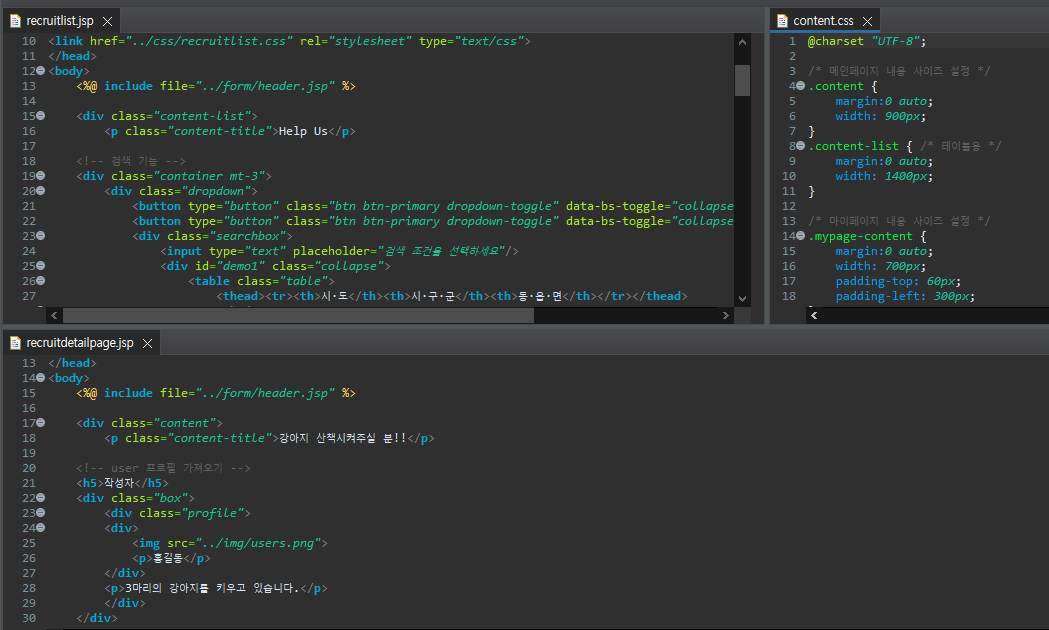Viewport: 1049px width, 630px height.
Task: Click the '검색 기능' comment on line 18
Action: click(130, 161)
